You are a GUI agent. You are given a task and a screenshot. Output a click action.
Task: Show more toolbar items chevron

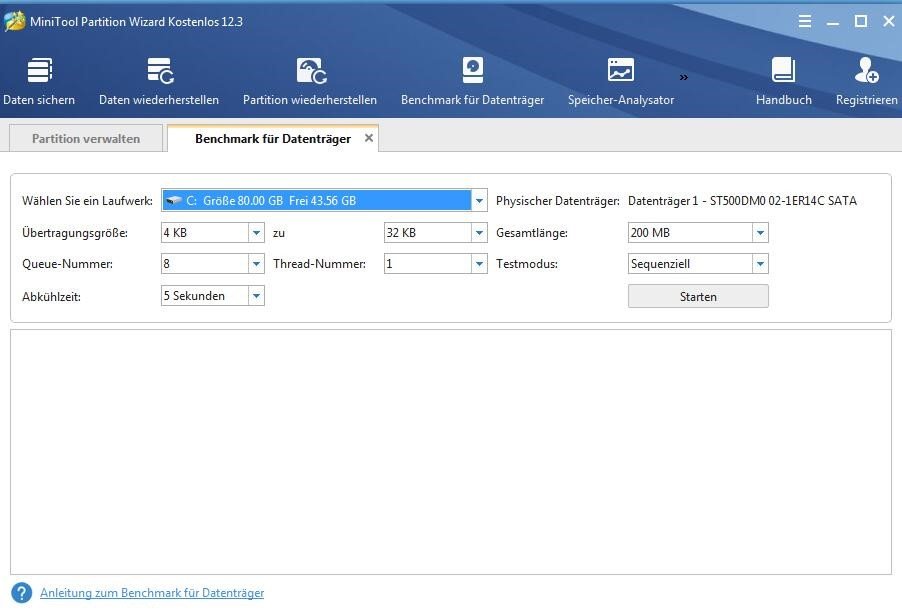point(683,77)
